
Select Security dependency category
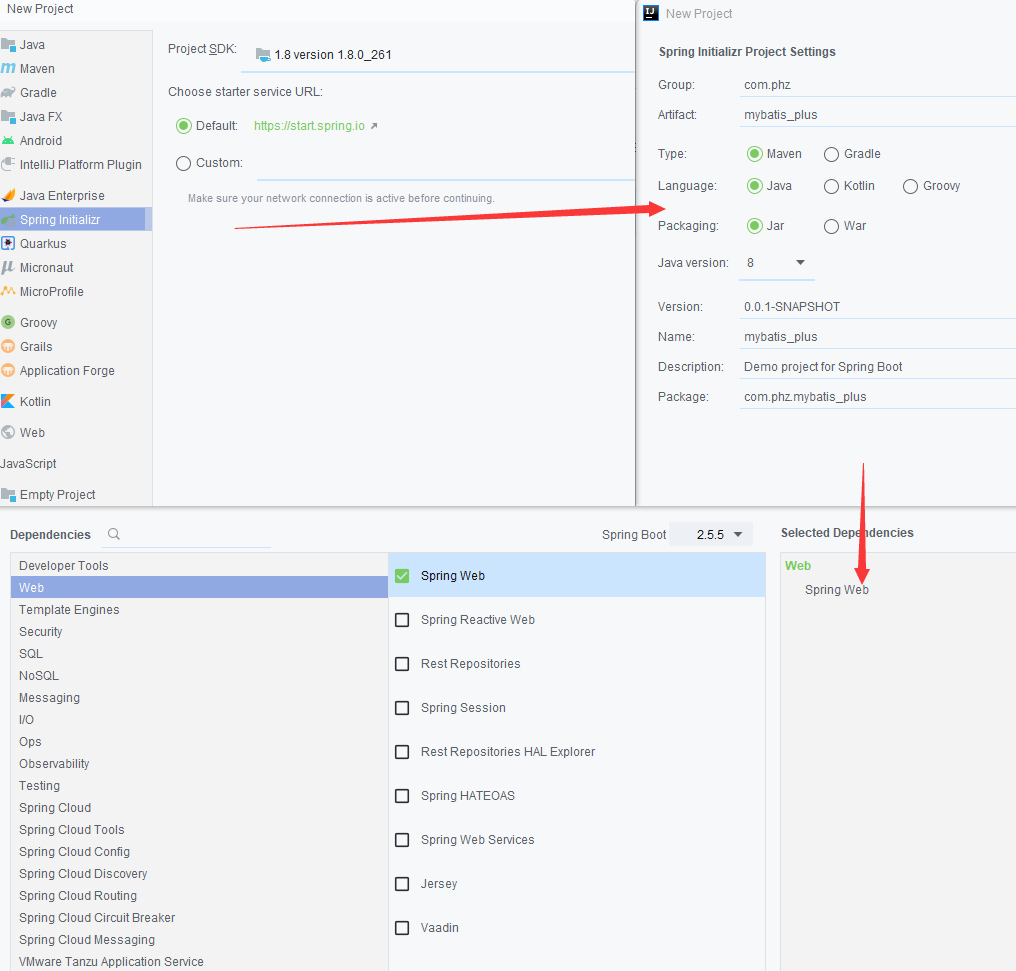[200, 632]
